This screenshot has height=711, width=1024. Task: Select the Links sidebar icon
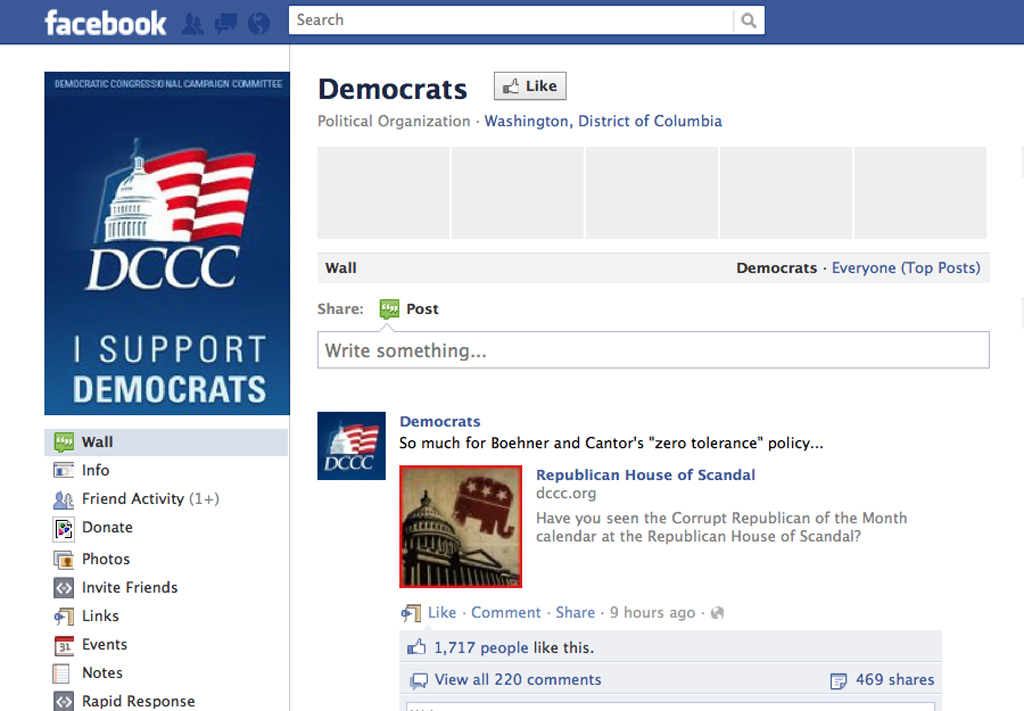(62, 616)
